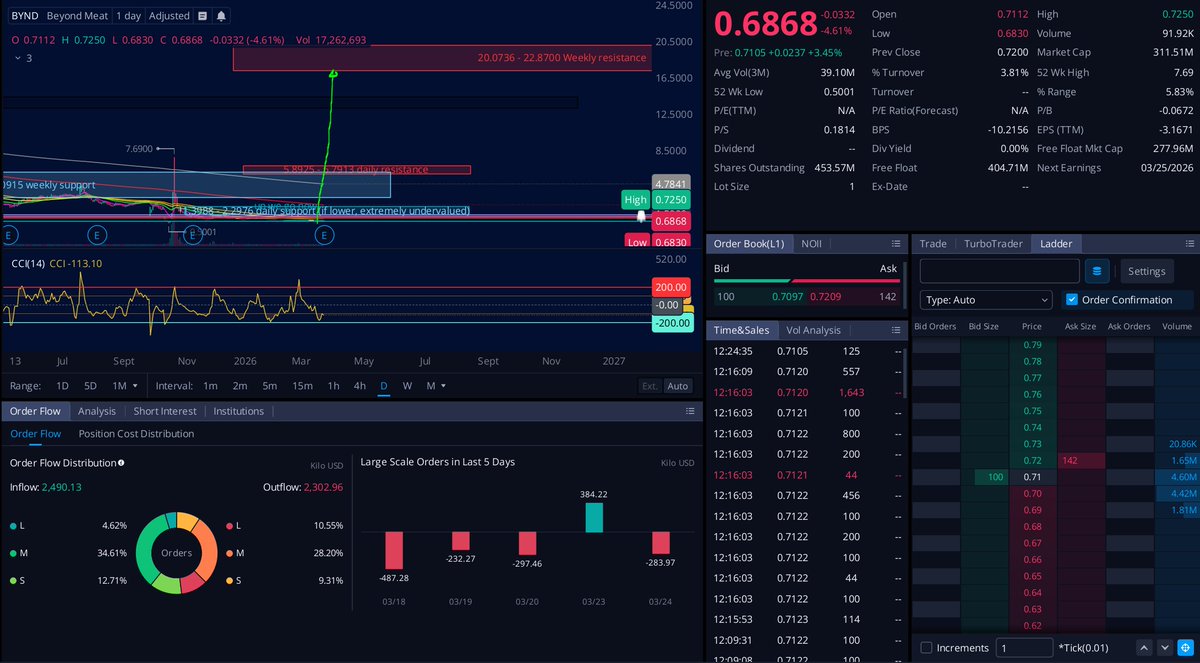Switch to the Short Interest tab

164,411
